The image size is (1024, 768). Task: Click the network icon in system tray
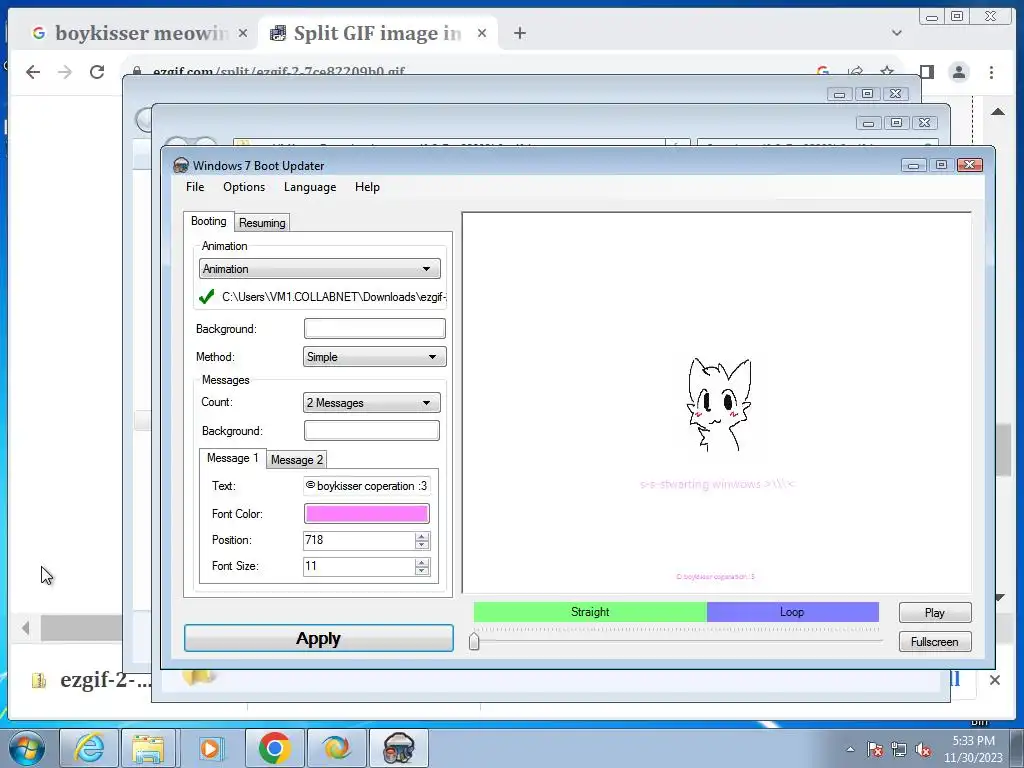pos(899,750)
